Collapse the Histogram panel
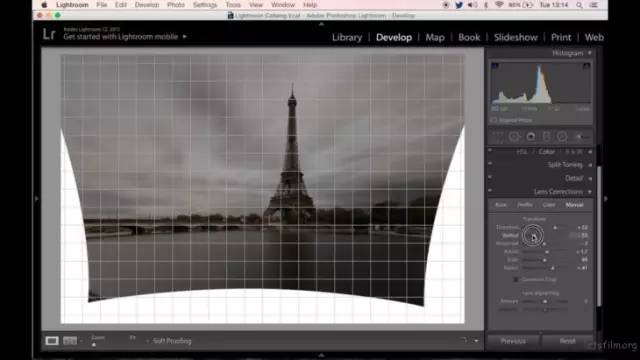The height and width of the screenshot is (360, 640). pyautogui.click(x=589, y=53)
